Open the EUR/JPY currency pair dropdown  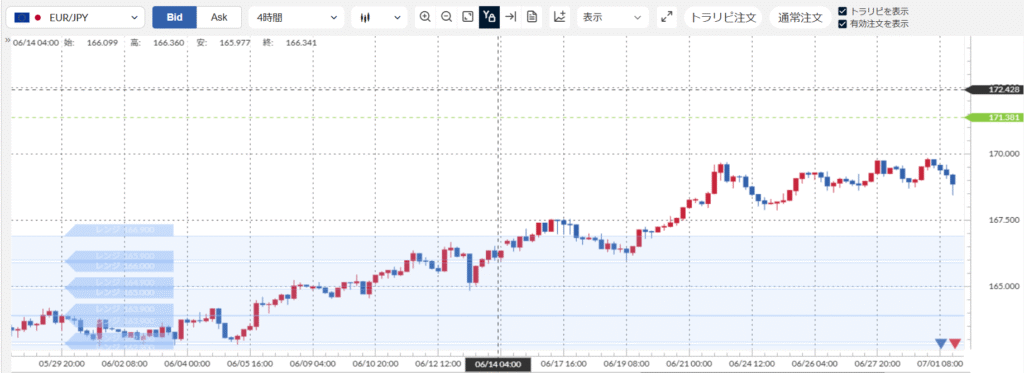pos(76,18)
